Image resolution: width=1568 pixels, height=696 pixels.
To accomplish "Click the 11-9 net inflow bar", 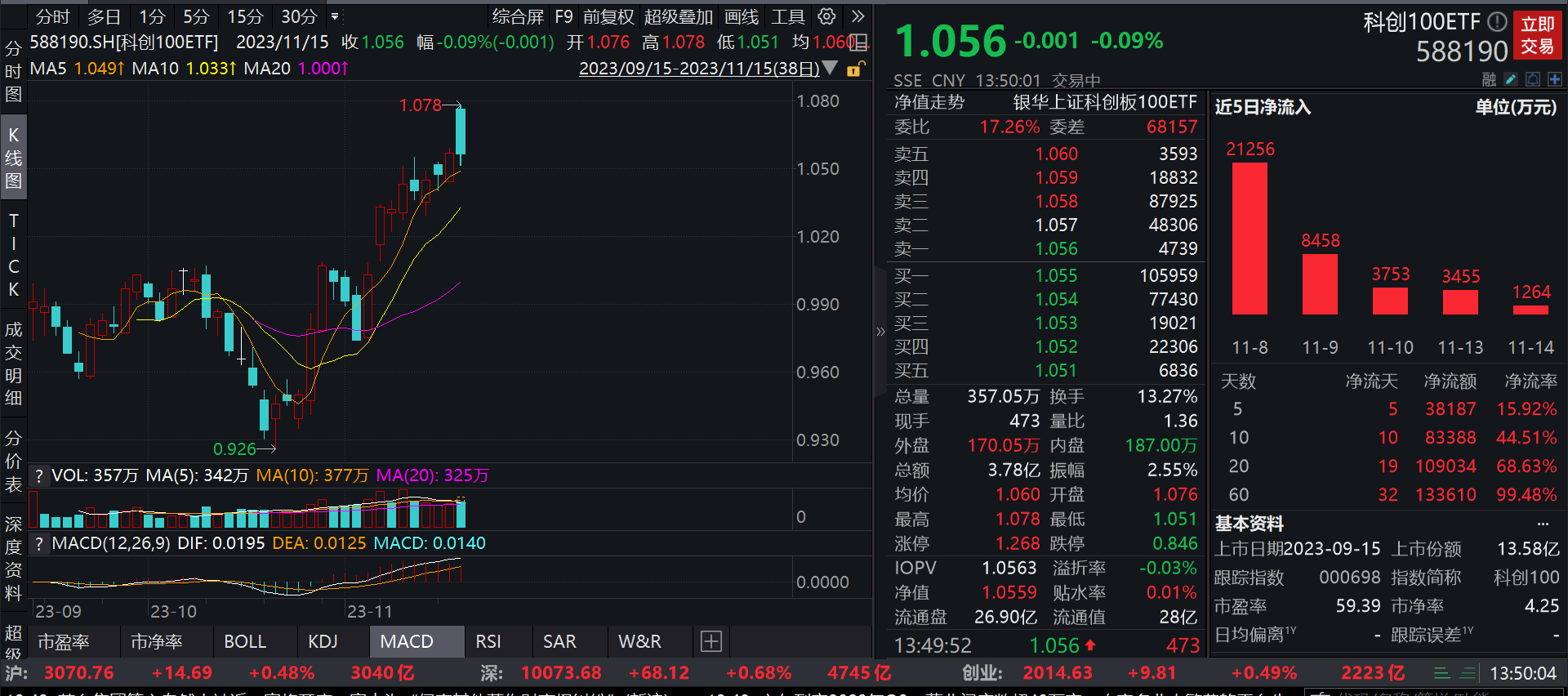I will [x=1320, y=284].
